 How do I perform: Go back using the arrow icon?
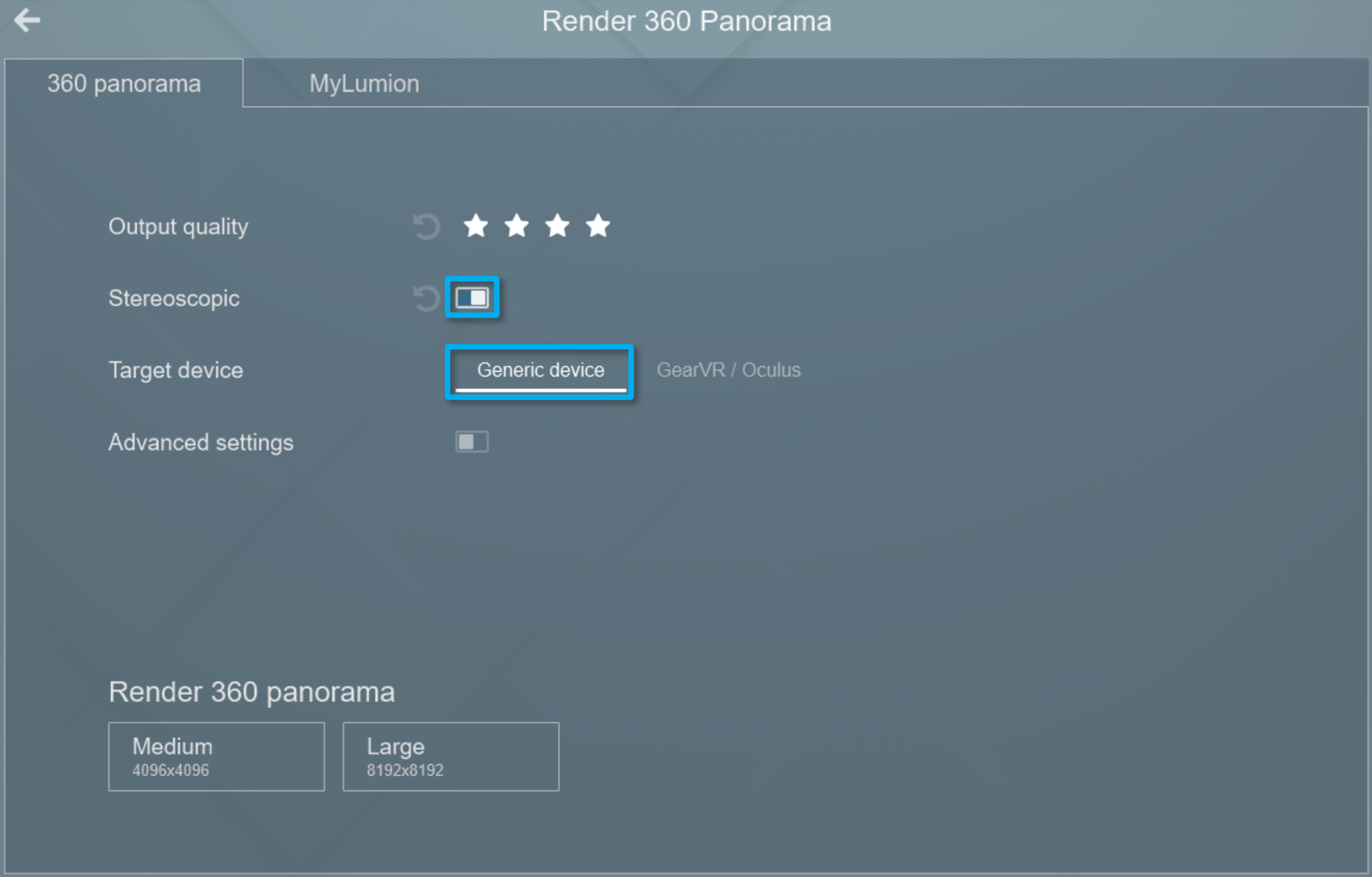pyautogui.click(x=27, y=20)
